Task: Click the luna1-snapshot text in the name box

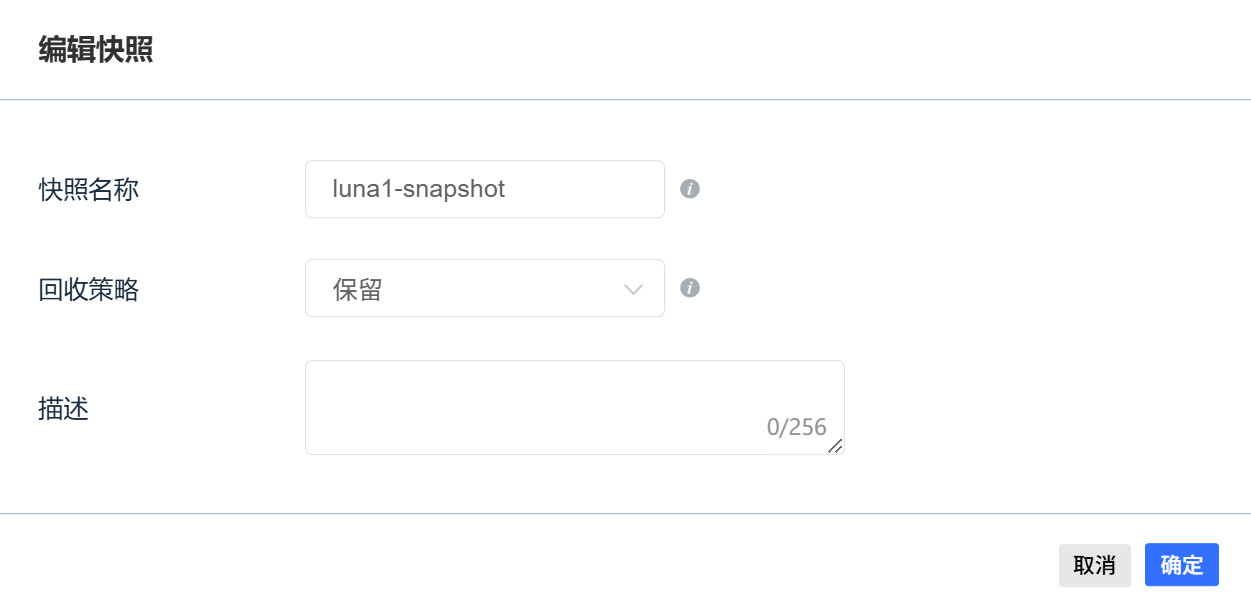Action: [x=419, y=189]
